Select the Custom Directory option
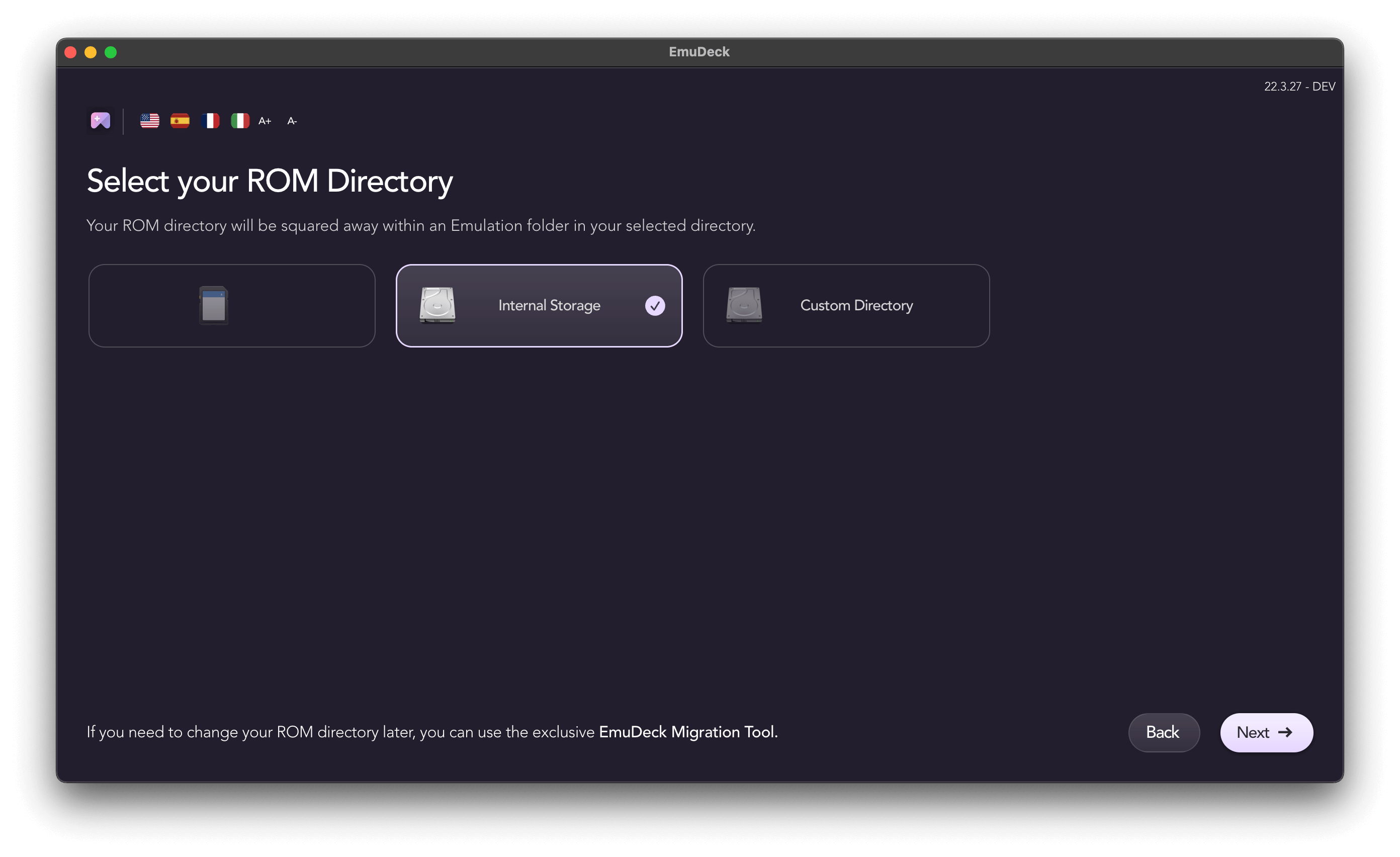The height and width of the screenshot is (857, 1400). tap(845, 305)
